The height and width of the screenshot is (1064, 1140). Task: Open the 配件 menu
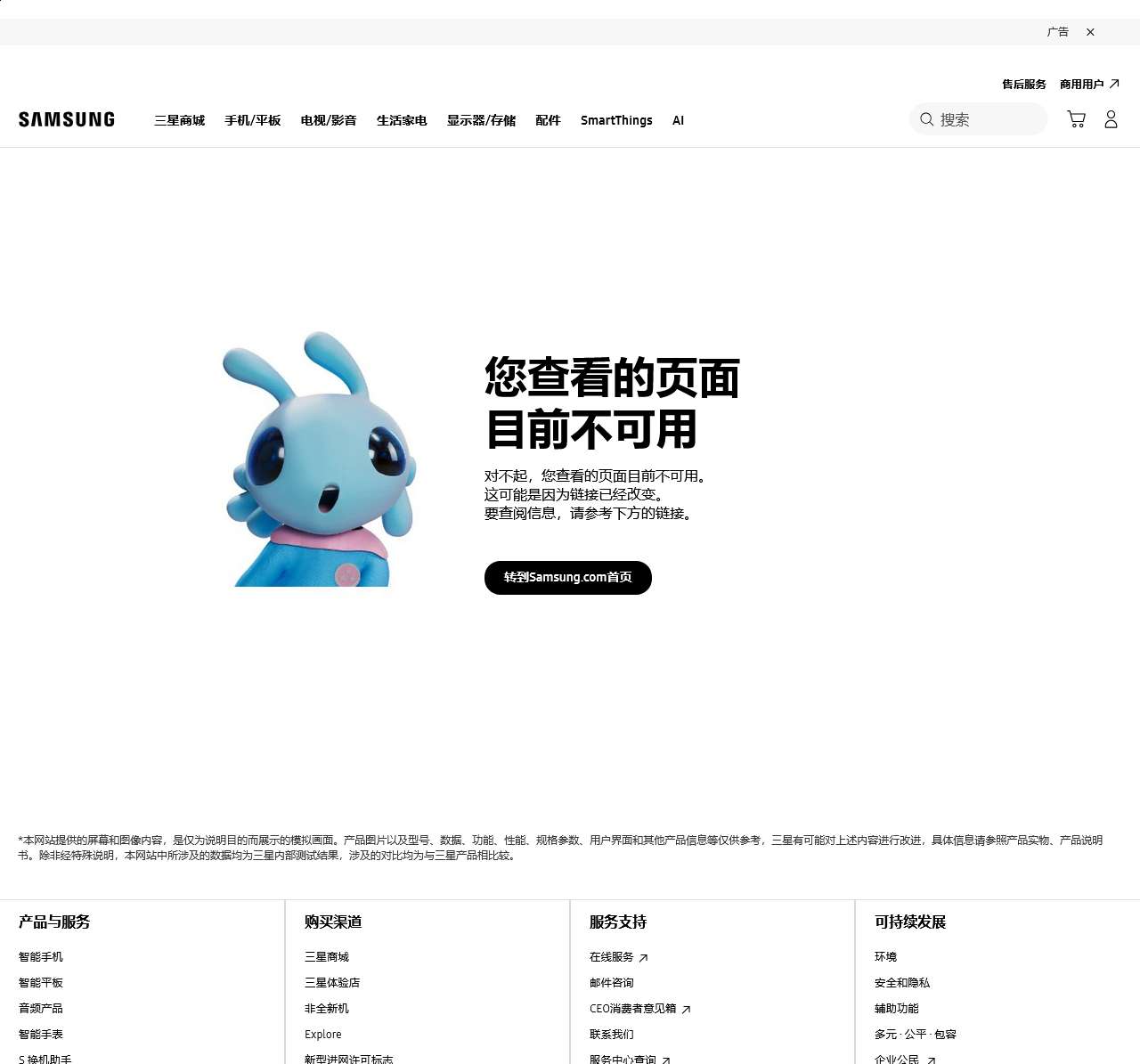tap(548, 120)
